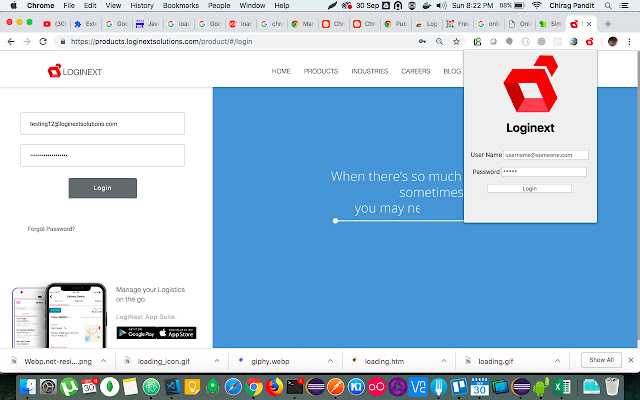Open a new tab with the plus button
This screenshot has height=400, width=640.
(608, 24)
